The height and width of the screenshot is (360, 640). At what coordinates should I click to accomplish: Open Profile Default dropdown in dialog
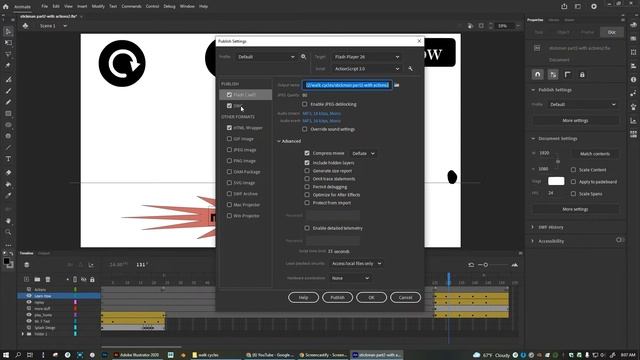[x=266, y=57]
